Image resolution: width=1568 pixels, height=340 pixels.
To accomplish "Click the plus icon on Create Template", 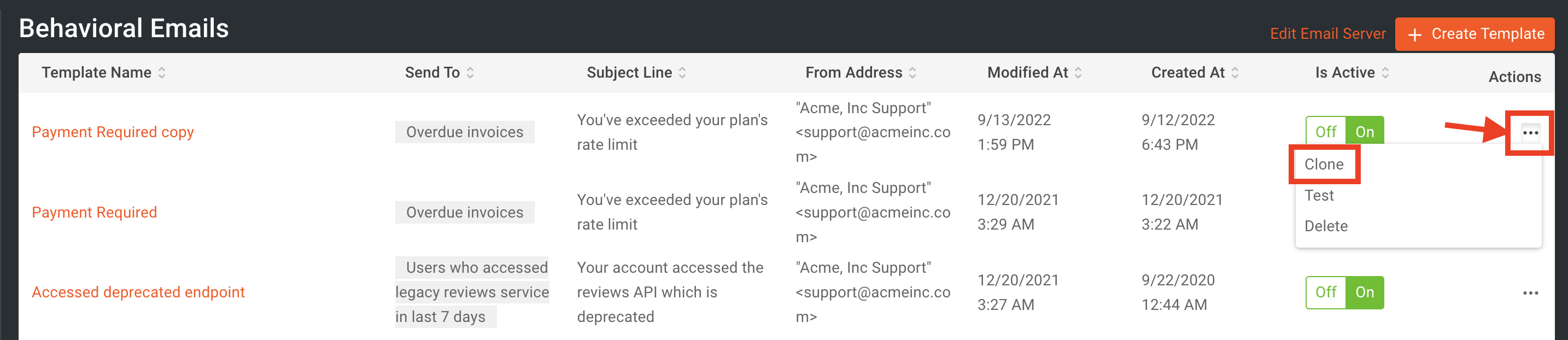I will pos(1416,34).
